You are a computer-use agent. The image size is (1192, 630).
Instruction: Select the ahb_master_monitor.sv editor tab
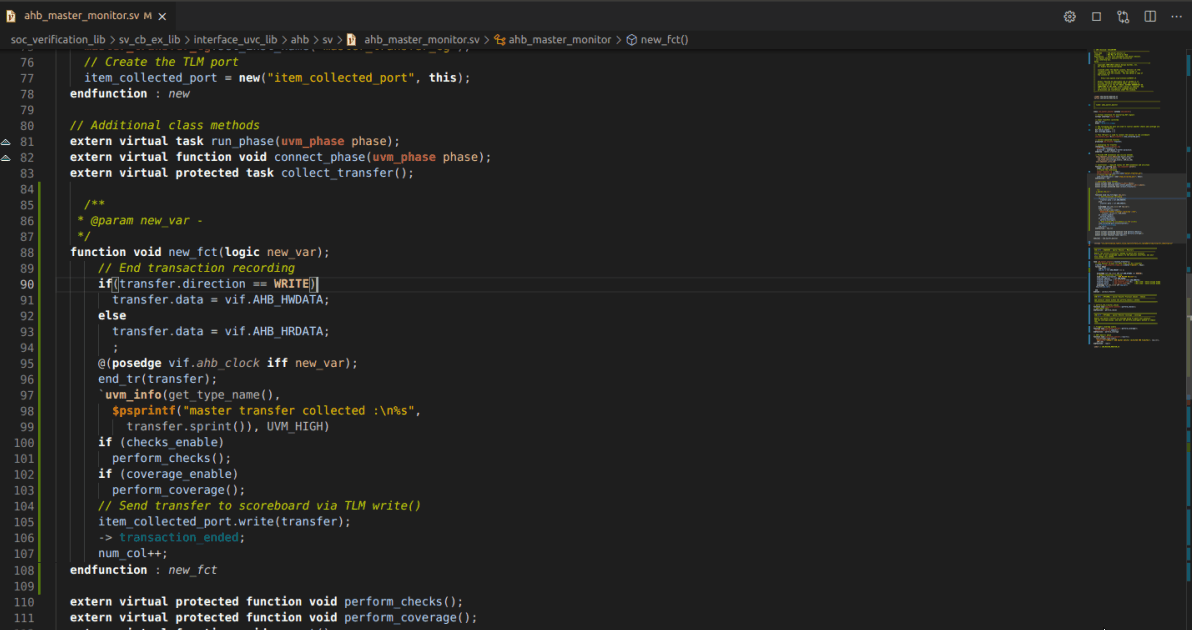point(80,16)
